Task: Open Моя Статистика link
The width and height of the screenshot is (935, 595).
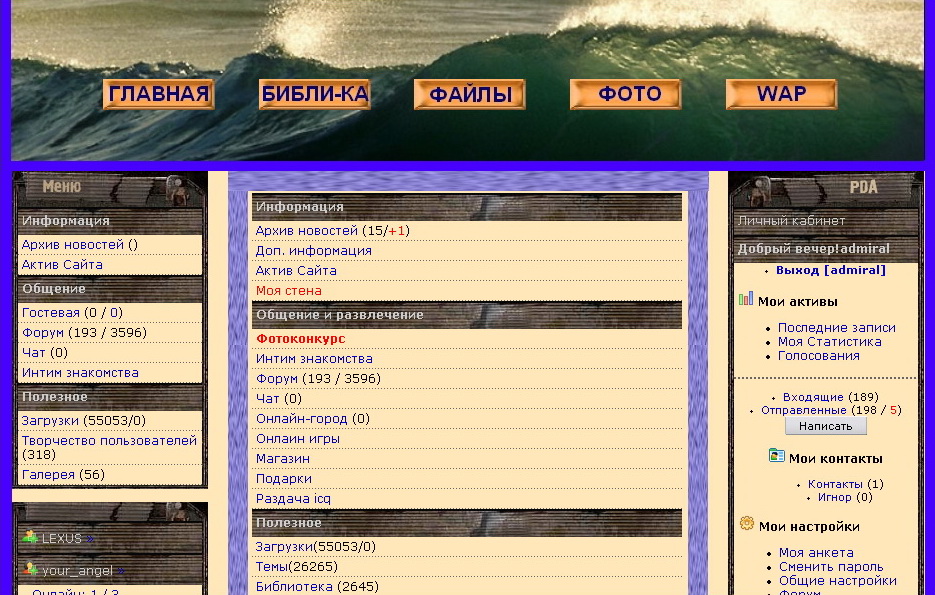Action: click(829, 342)
